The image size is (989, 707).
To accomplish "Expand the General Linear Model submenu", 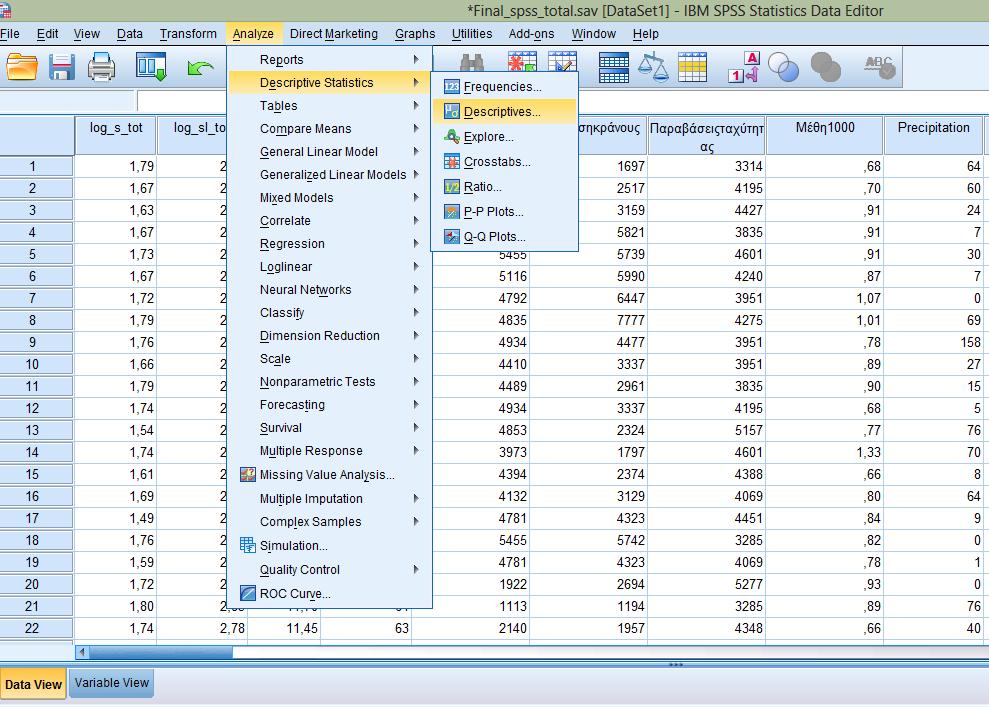I will [x=330, y=151].
